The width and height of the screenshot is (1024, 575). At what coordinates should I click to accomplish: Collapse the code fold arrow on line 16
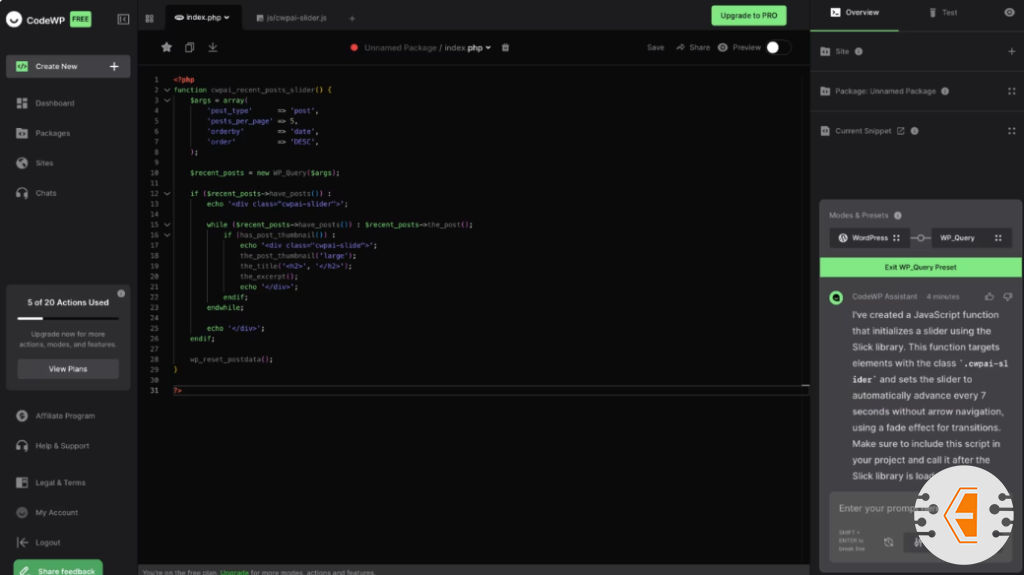[x=167, y=235]
